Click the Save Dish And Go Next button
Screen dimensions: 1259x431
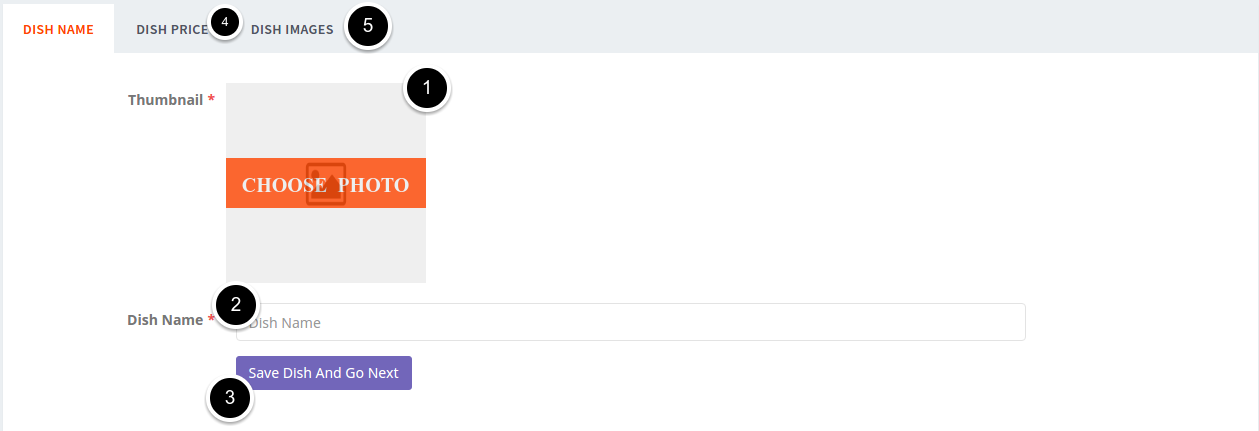coord(324,373)
